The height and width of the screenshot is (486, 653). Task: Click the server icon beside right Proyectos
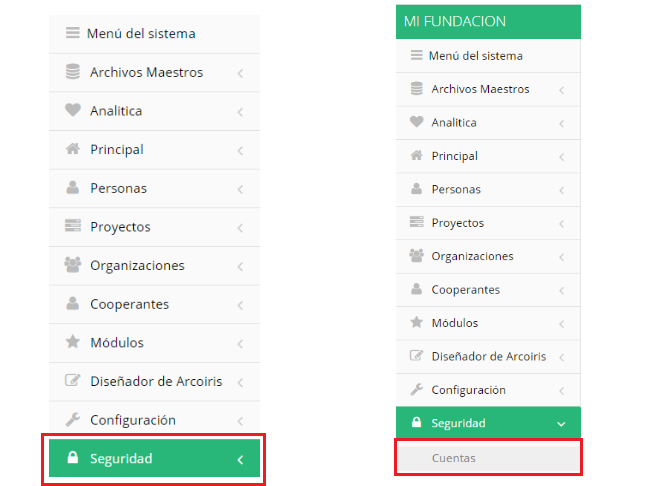click(x=416, y=222)
